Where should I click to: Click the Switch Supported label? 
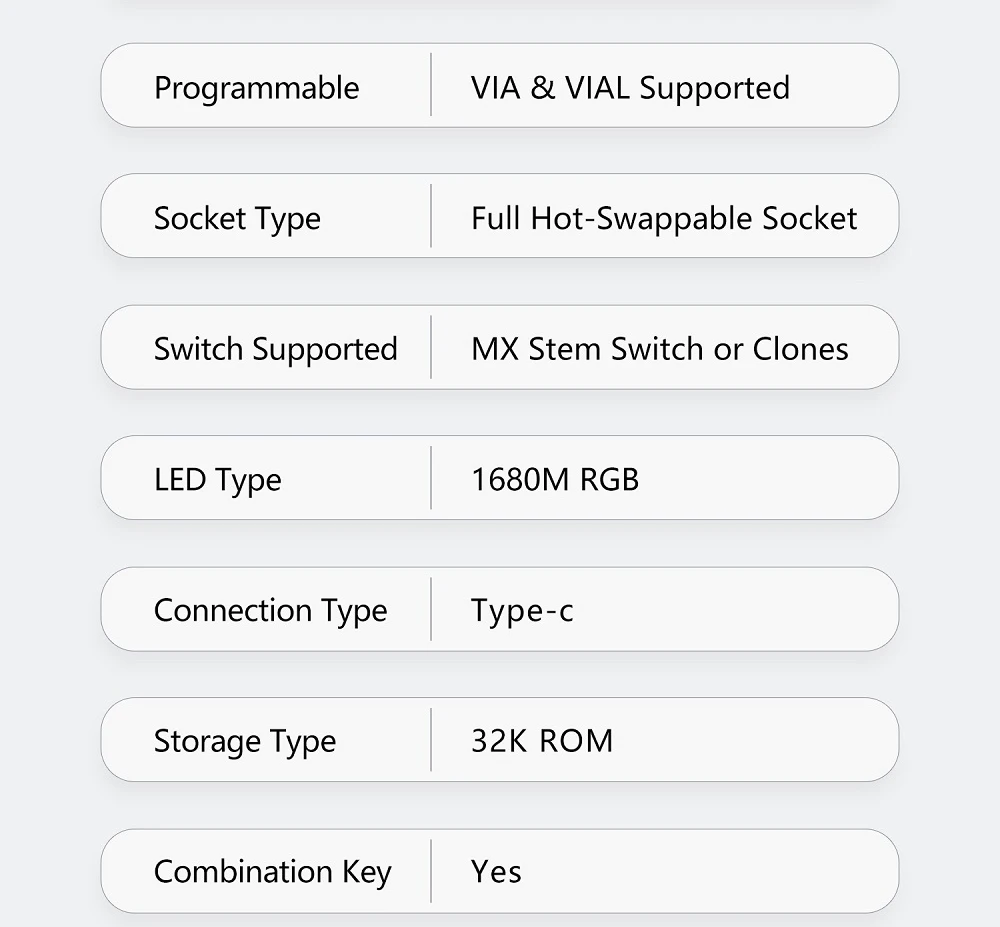tap(275, 349)
